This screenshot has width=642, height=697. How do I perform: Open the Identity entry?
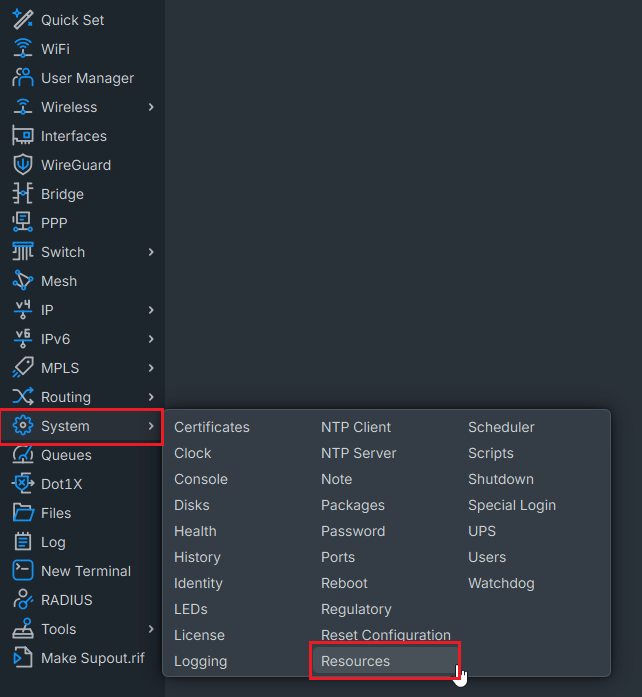click(x=198, y=583)
